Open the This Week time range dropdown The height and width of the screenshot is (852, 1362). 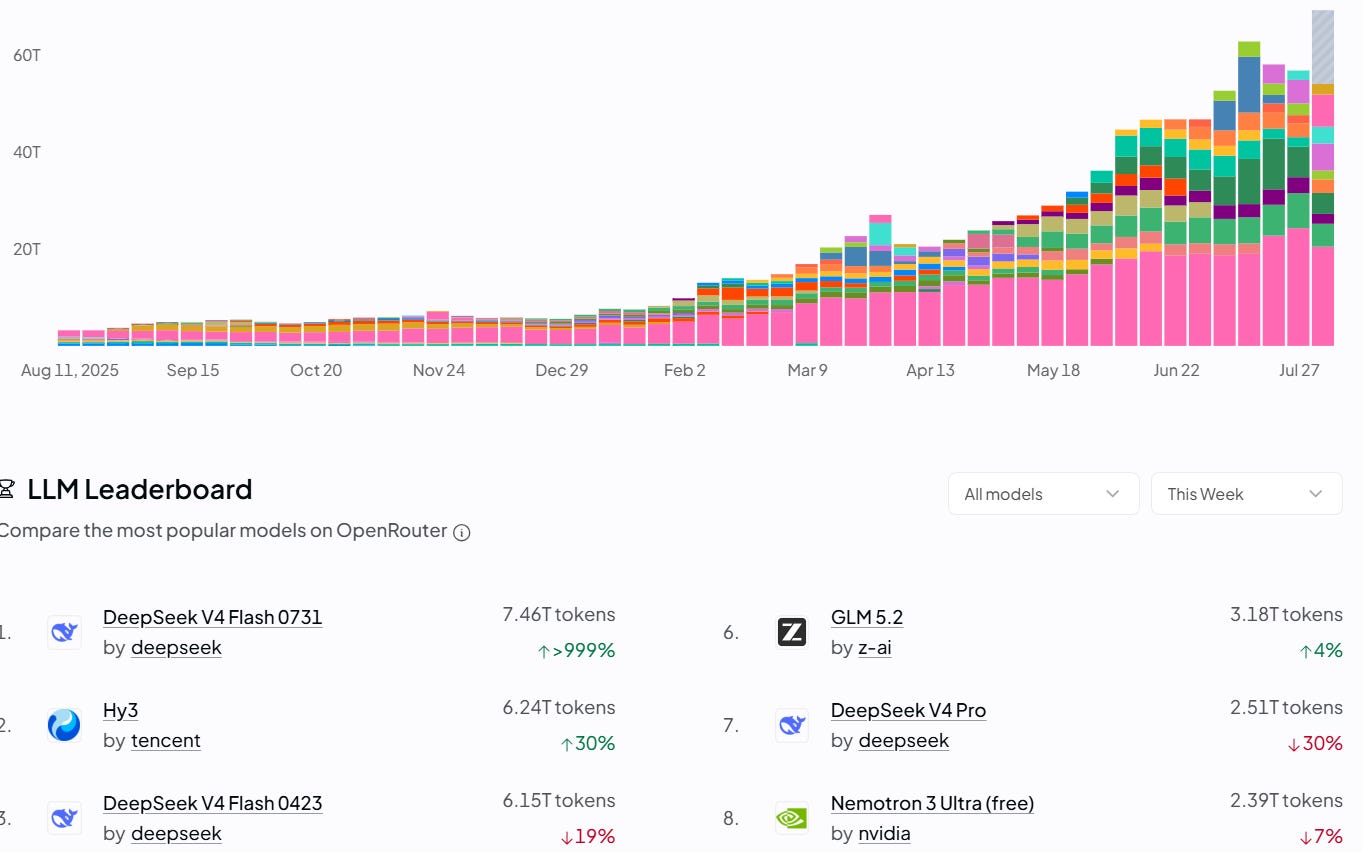click(1246, 494)
